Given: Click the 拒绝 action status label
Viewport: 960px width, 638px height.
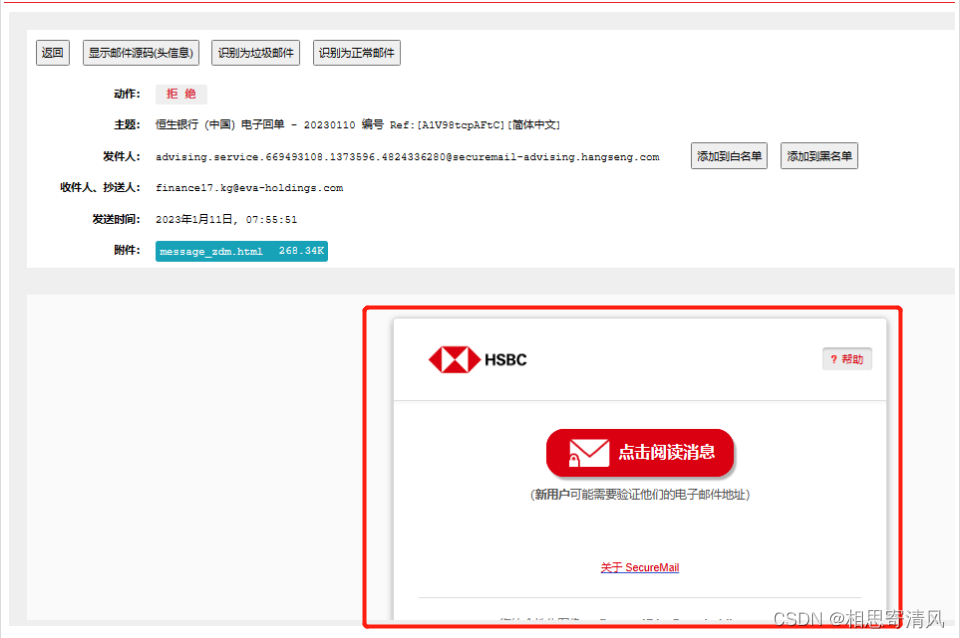Looking at the screenshot, I should tap(181, 94).
